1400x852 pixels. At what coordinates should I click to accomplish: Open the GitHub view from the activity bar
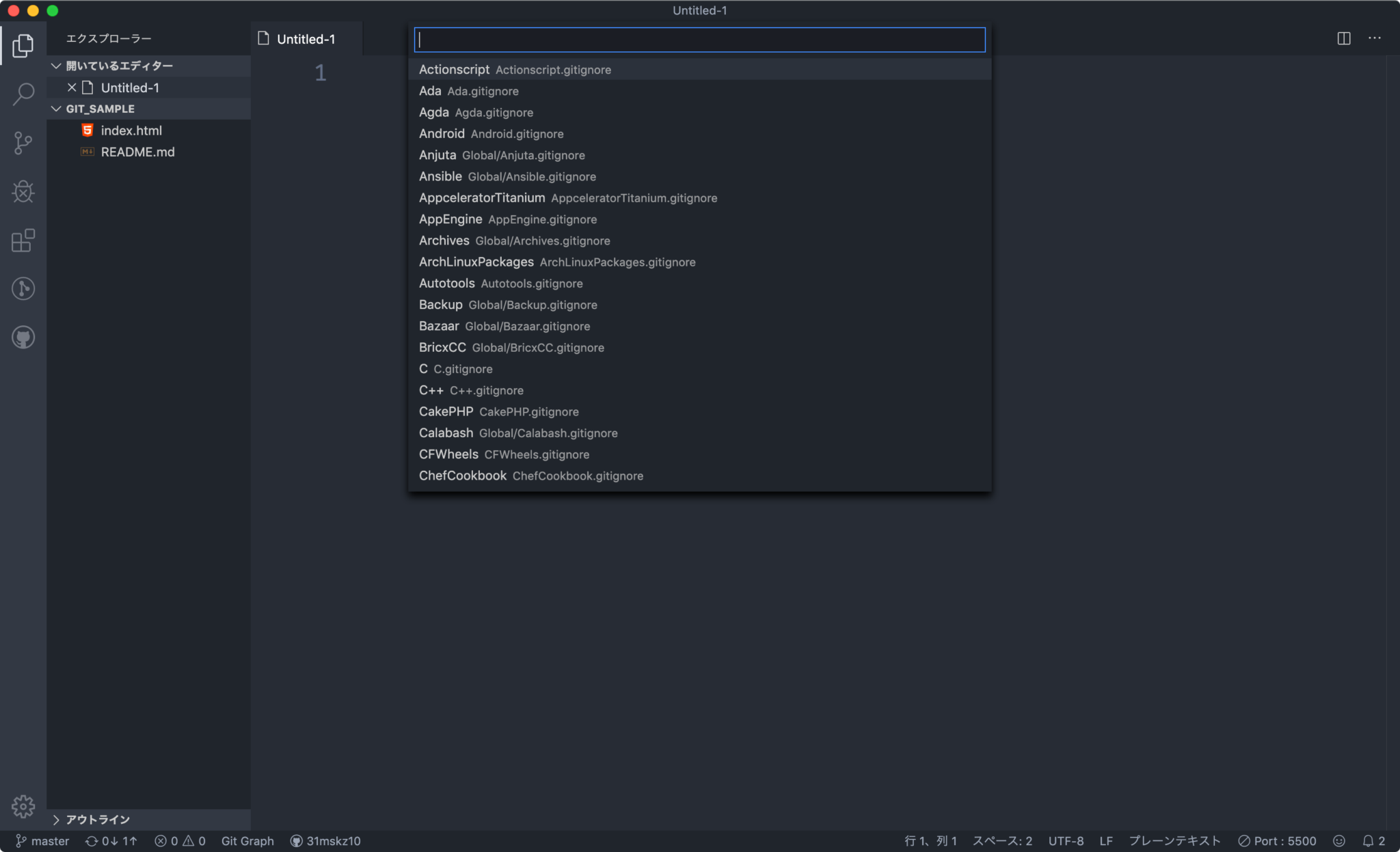click(x=23, y=337)
